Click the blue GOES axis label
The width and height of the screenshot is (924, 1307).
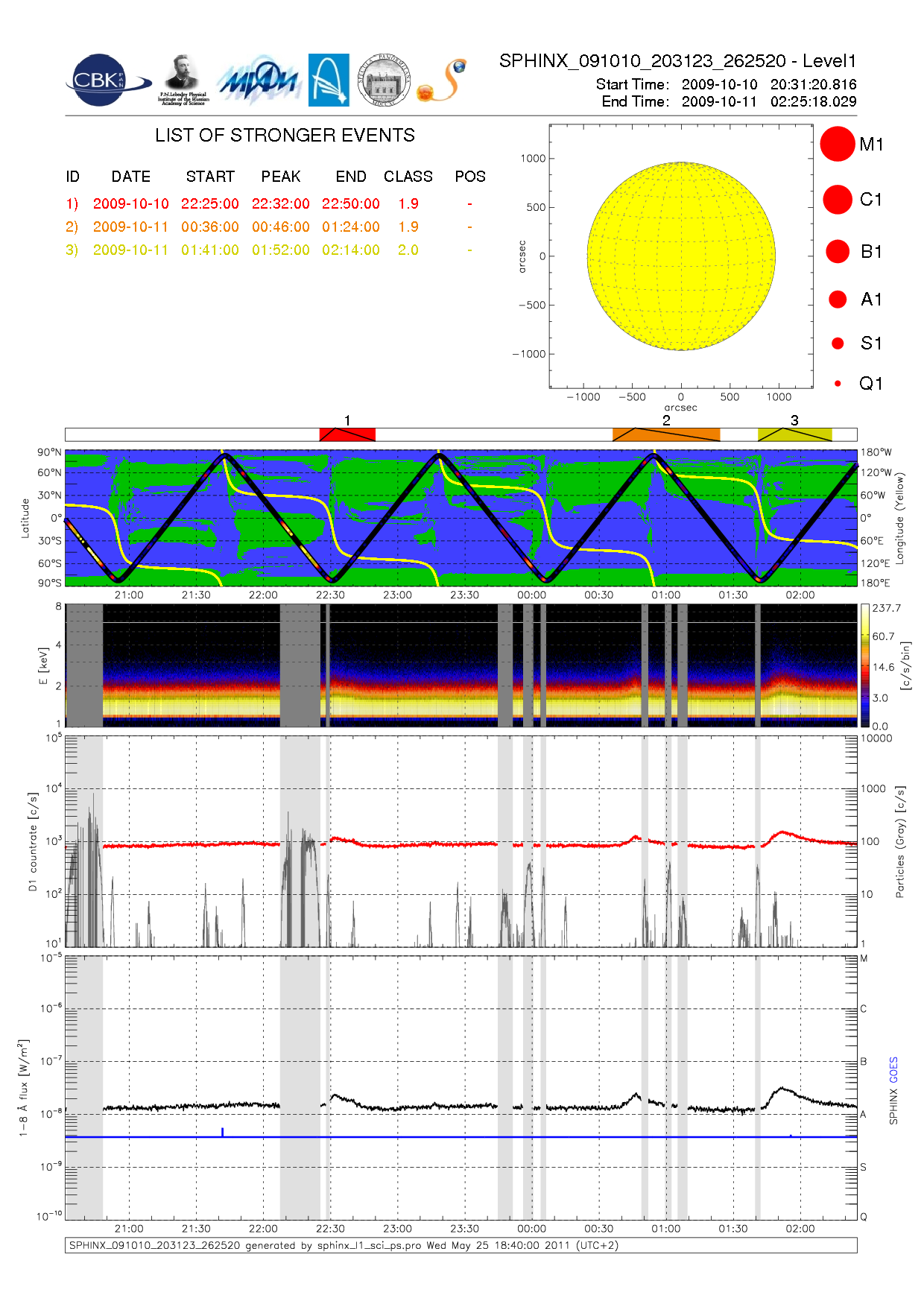(x=893, y=1069)
